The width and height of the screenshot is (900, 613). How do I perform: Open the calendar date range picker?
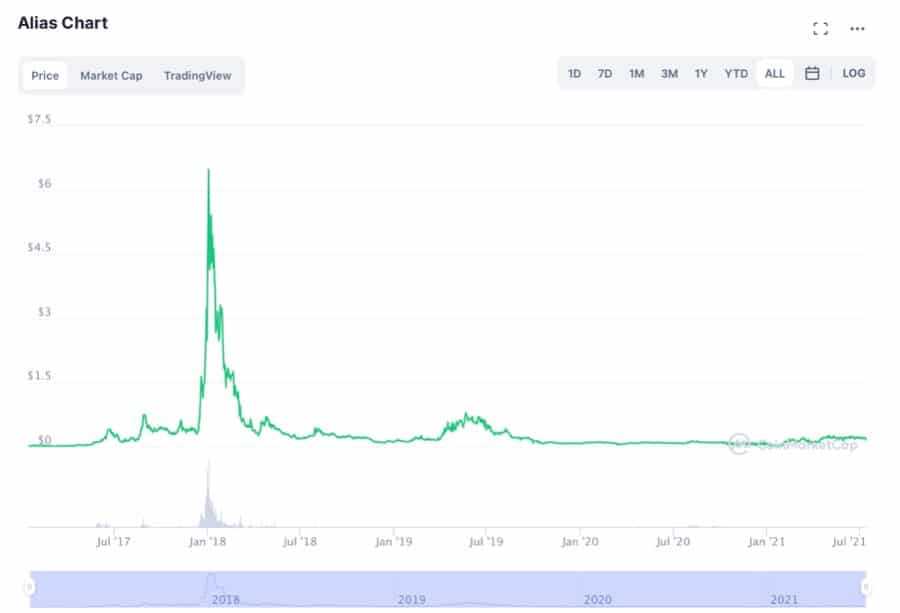[812, 74]
